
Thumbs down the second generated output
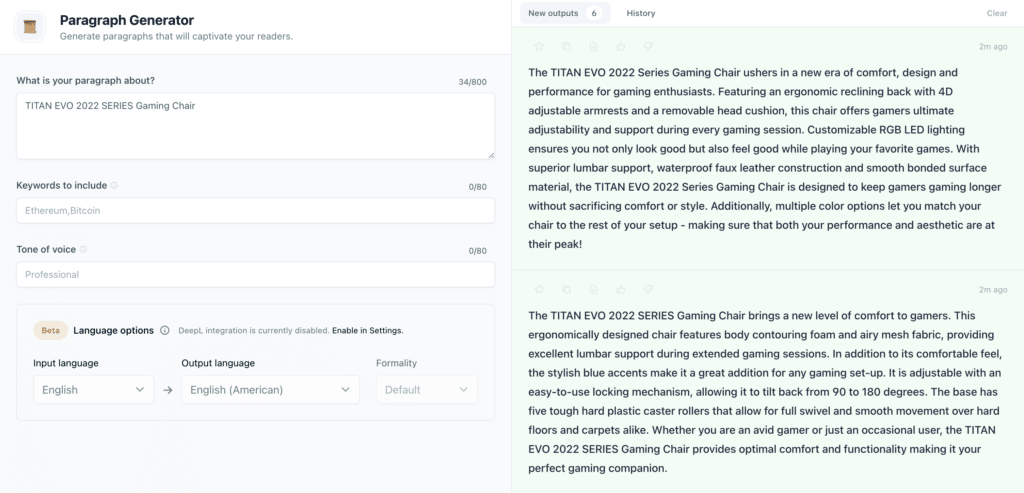[648, 289]
